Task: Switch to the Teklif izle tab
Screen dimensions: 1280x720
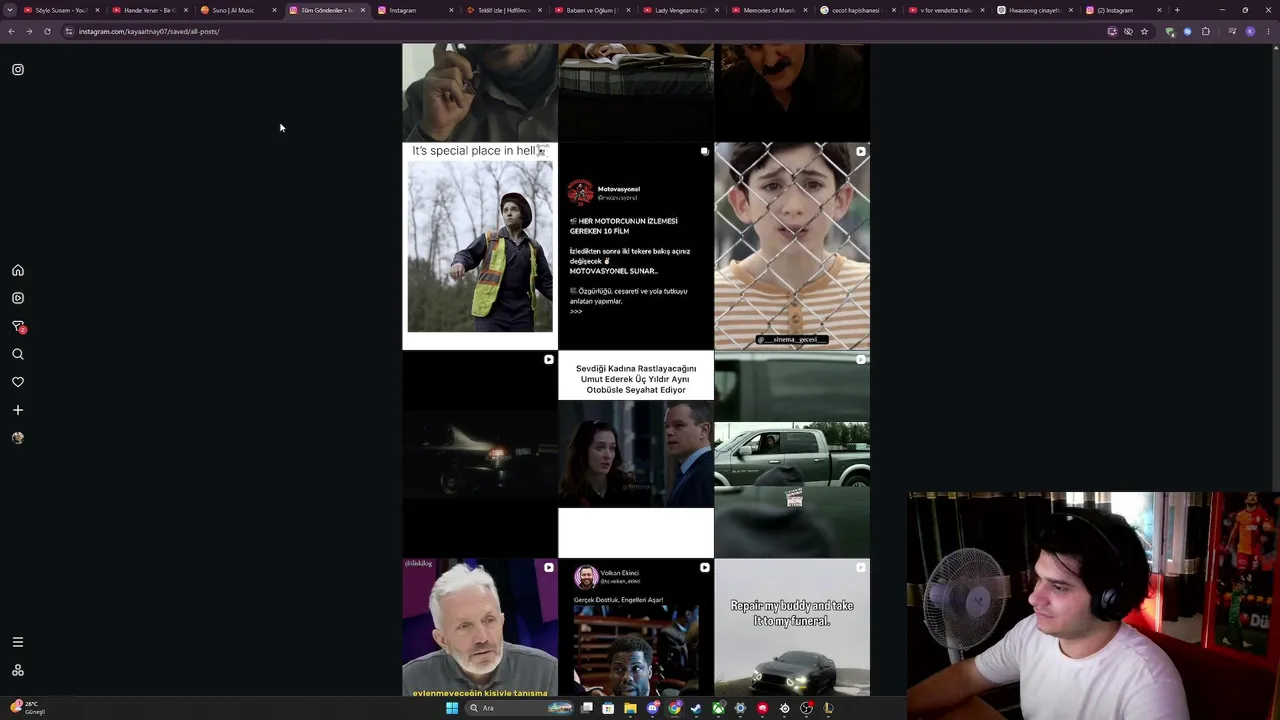Action: [503, 10]
